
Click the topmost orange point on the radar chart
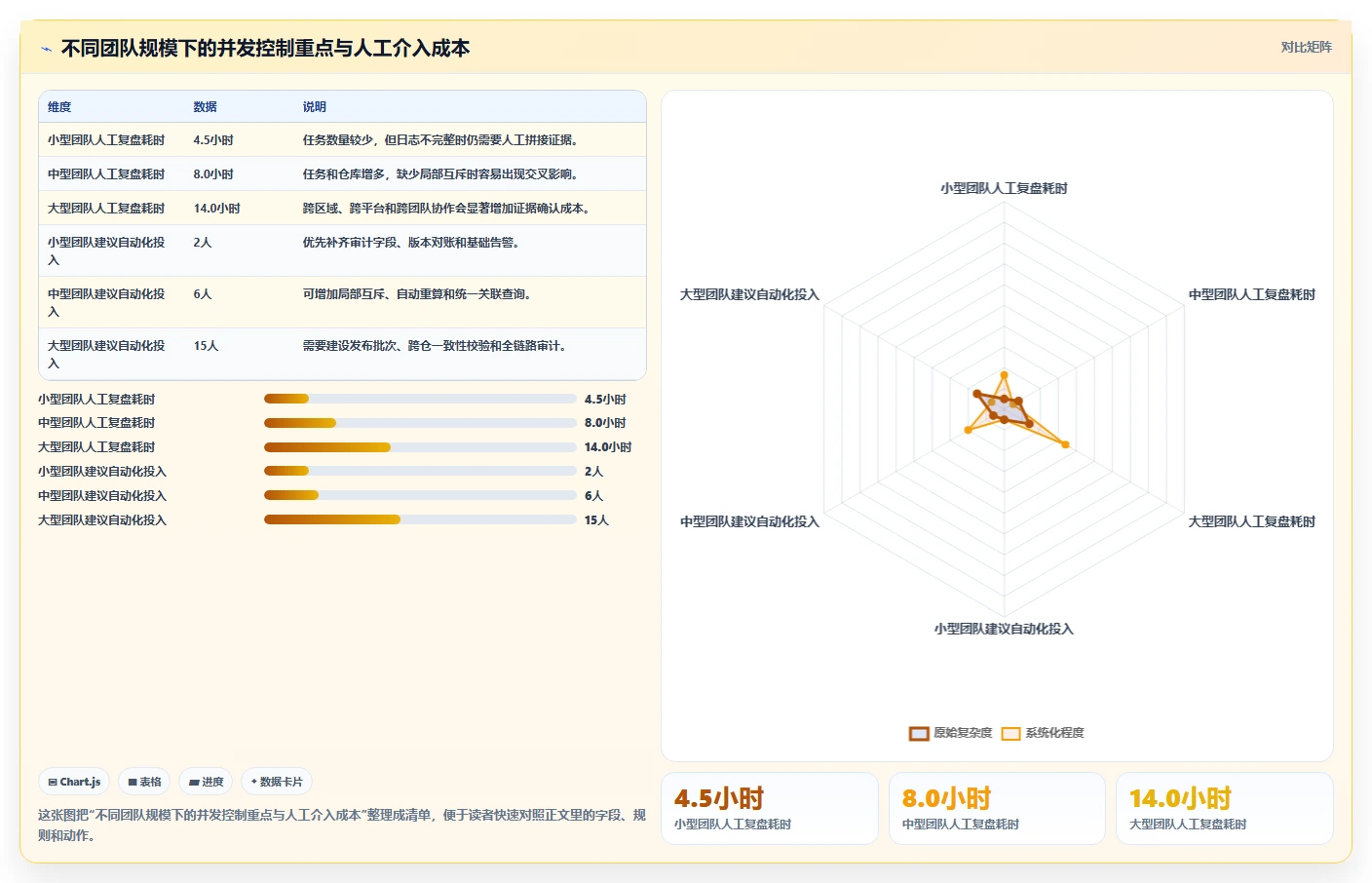coord(1004,375)
